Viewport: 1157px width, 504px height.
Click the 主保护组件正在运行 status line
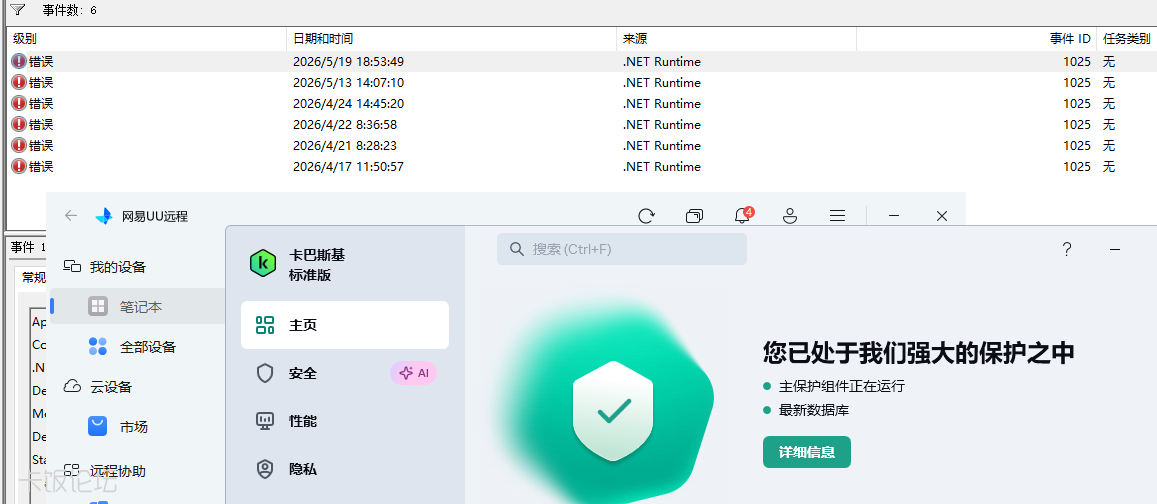834,386
